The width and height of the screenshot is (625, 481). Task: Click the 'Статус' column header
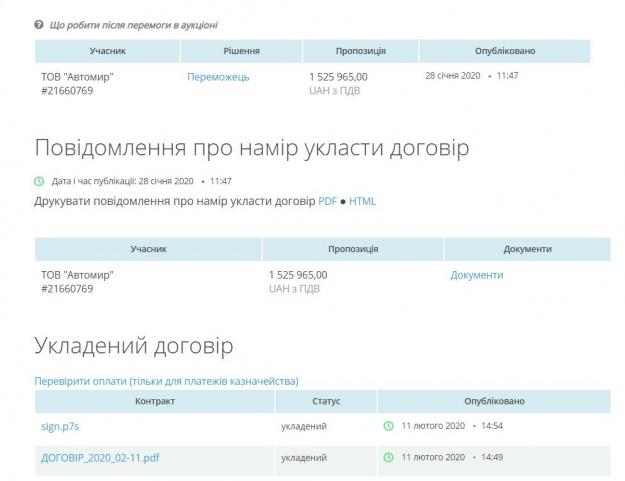coord(326,401)
